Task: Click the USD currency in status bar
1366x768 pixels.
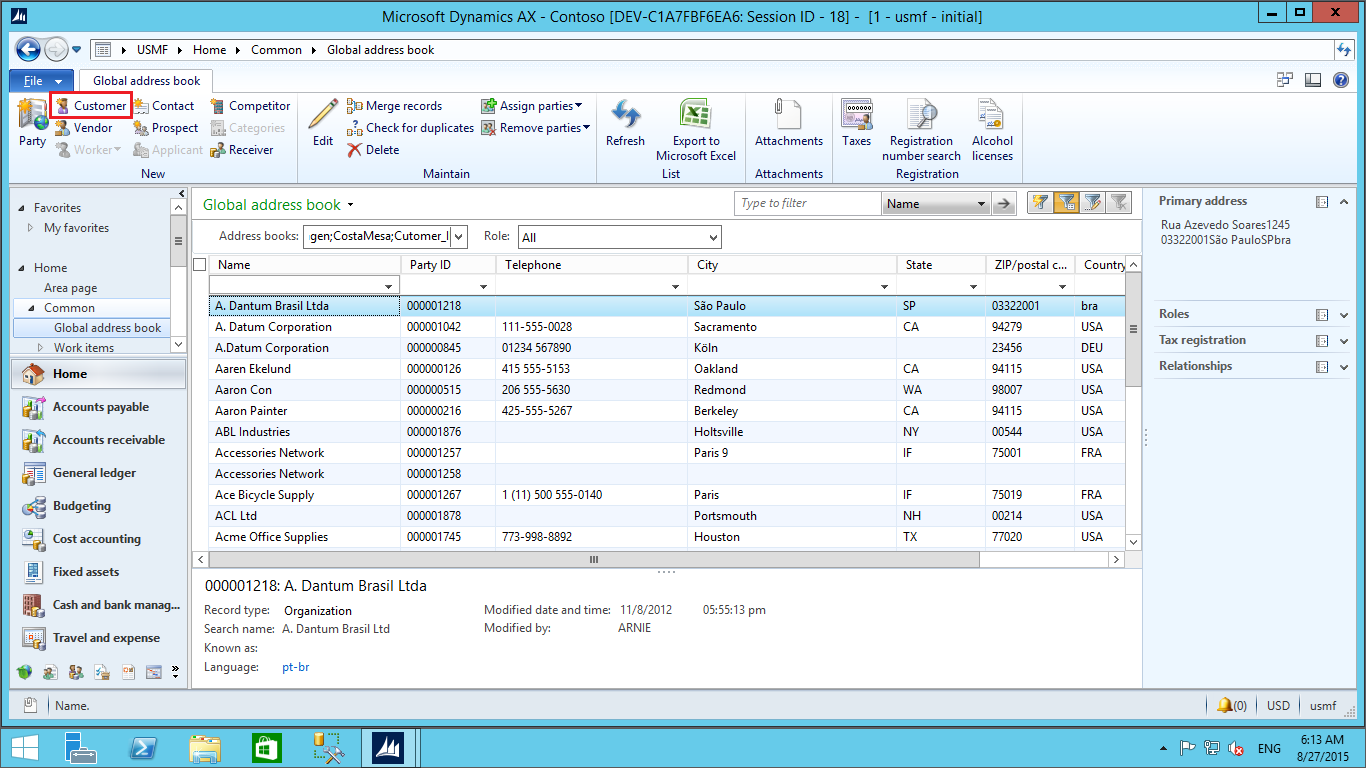Action: tap(1278, 705)
